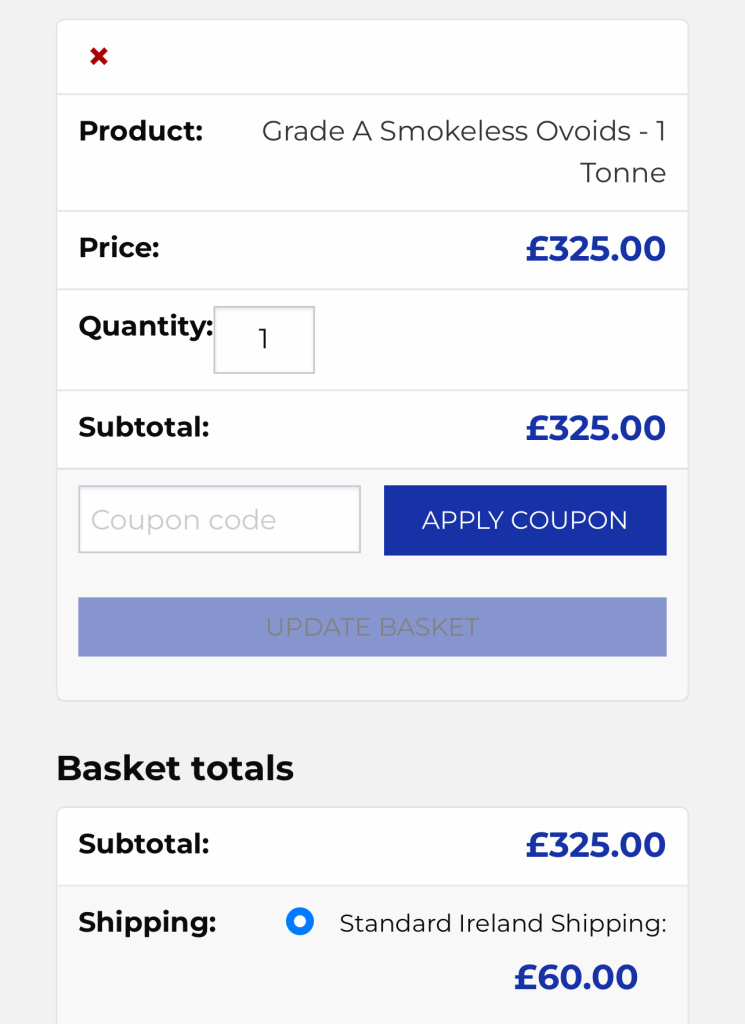Click the Subtotal: label in Basket totals
Screen dimensions: 745x1024
pos(144,844)
